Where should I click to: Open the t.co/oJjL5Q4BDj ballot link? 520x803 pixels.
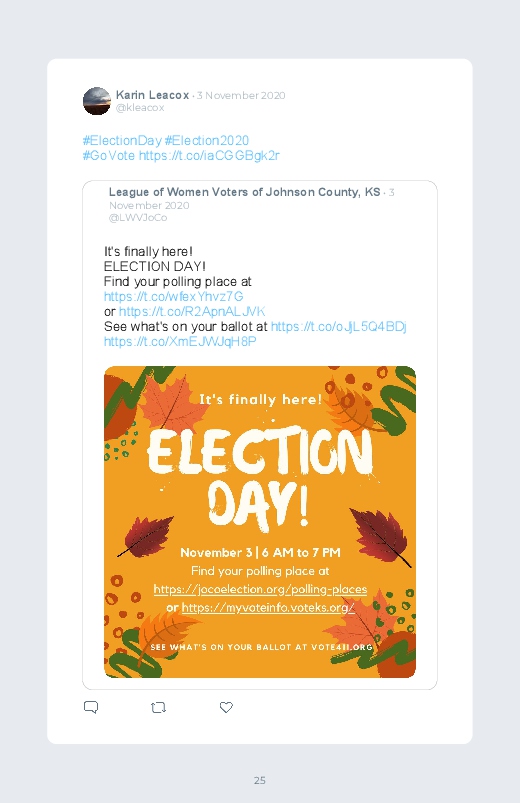[x=339, y=326]
